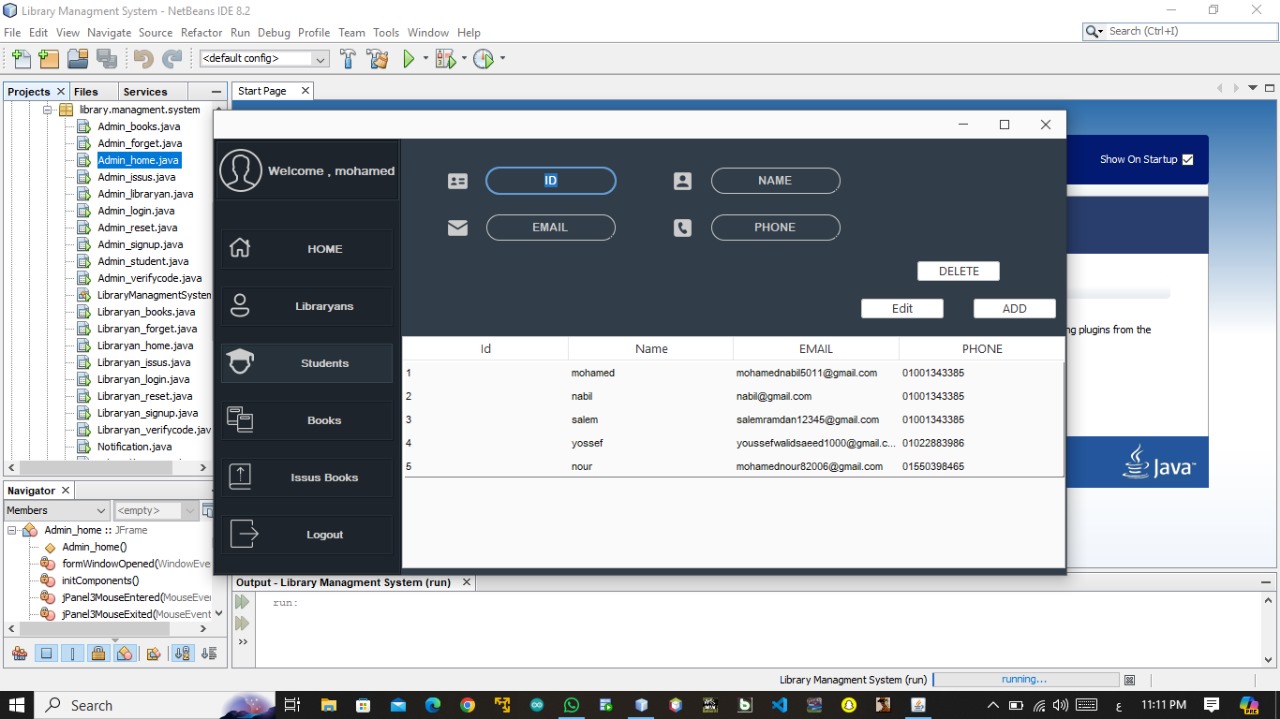
Task: Click the Redo arrow in toolbar
Action: tap(172, 59)
